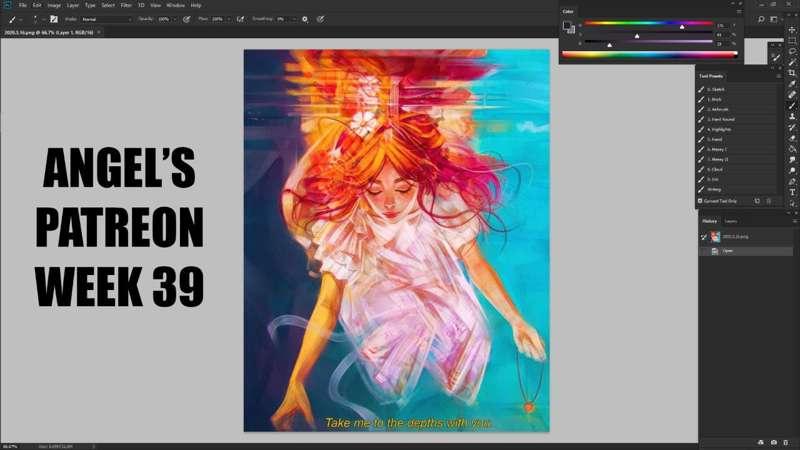The width and height of the screenshot is (800, 450).
Task: Select the Dodge tool
Action: (792, 170)
